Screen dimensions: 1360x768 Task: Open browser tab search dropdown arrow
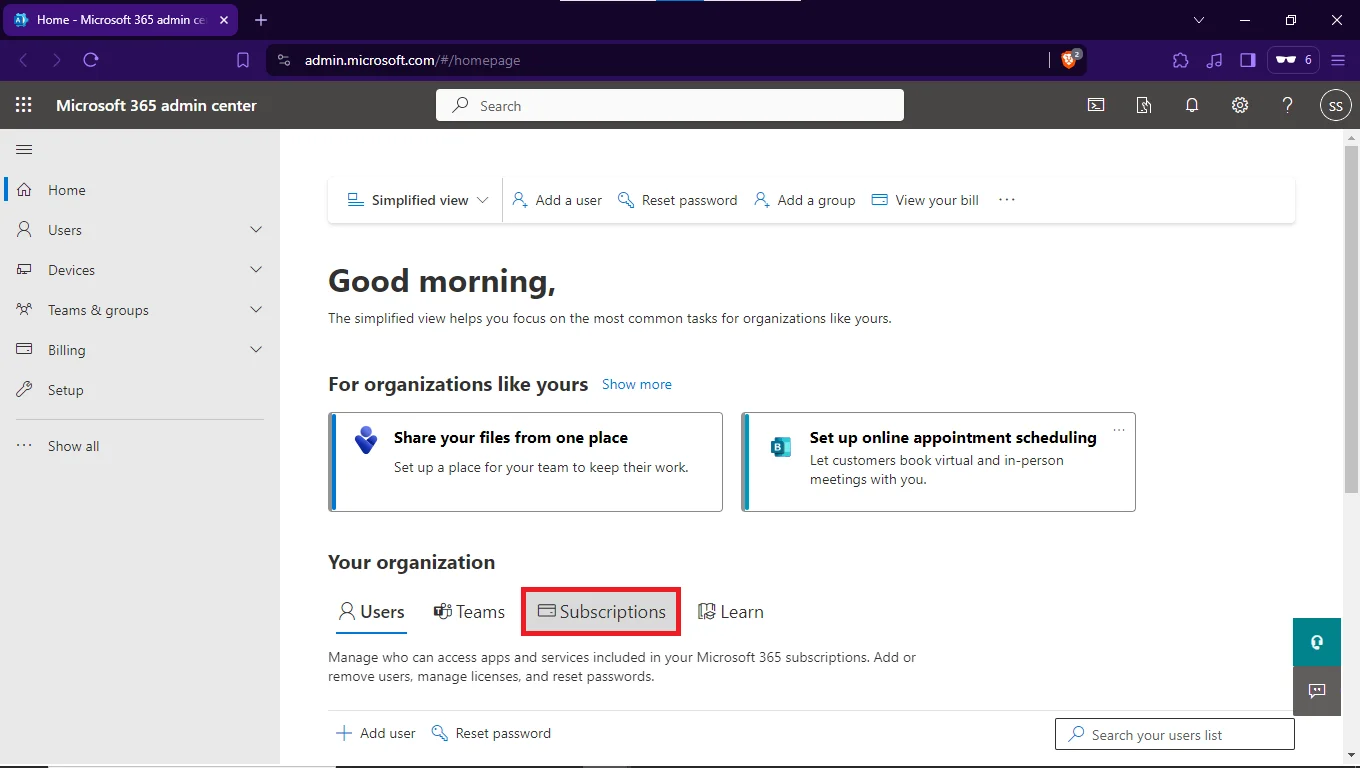(x=1199, y=20)
